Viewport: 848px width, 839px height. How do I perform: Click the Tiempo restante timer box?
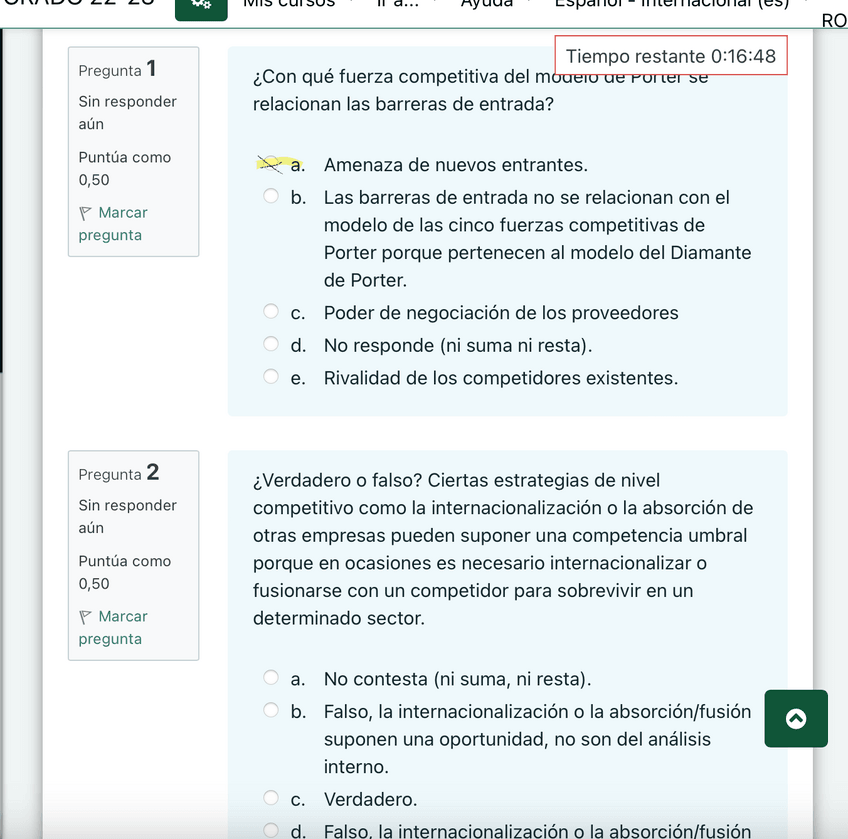671,56
